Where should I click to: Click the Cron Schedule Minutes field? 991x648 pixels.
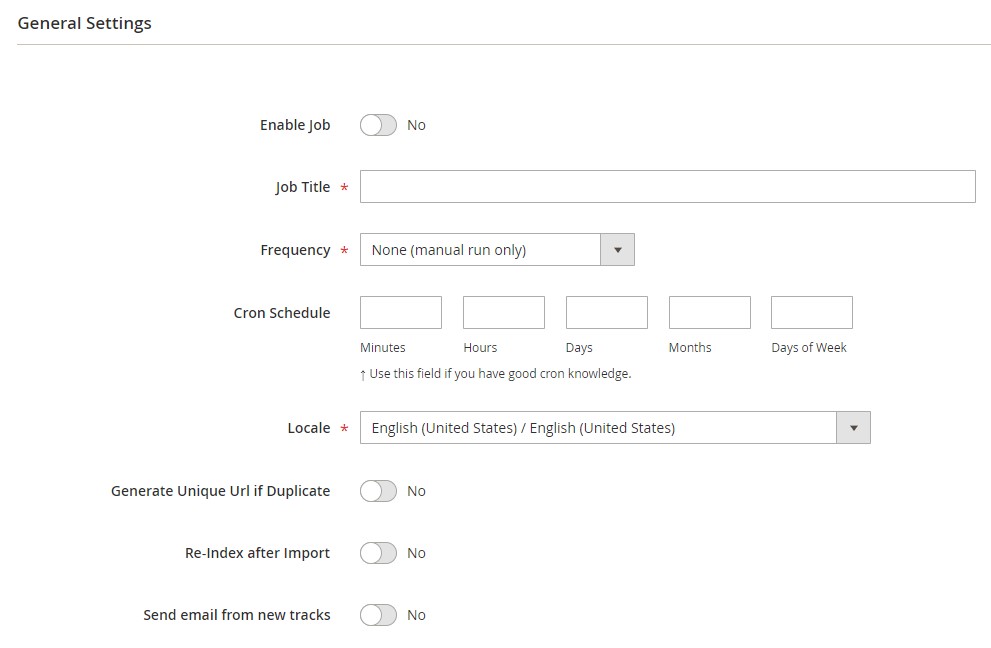401,312
